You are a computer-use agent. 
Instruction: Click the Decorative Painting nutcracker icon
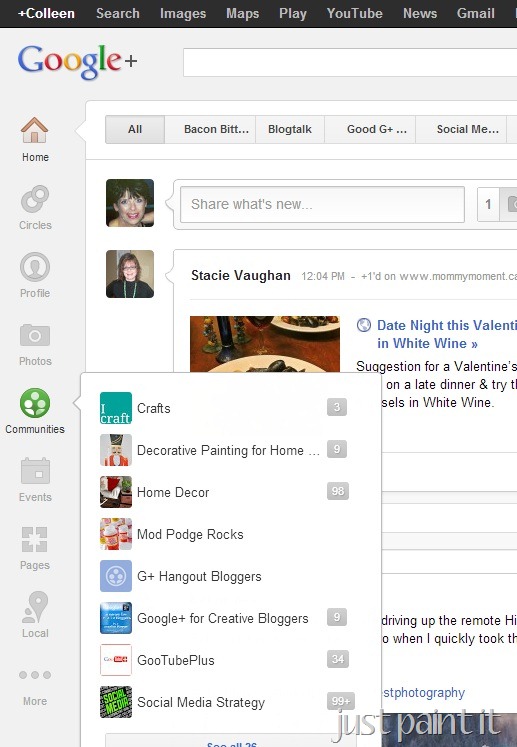click(116, 450)
